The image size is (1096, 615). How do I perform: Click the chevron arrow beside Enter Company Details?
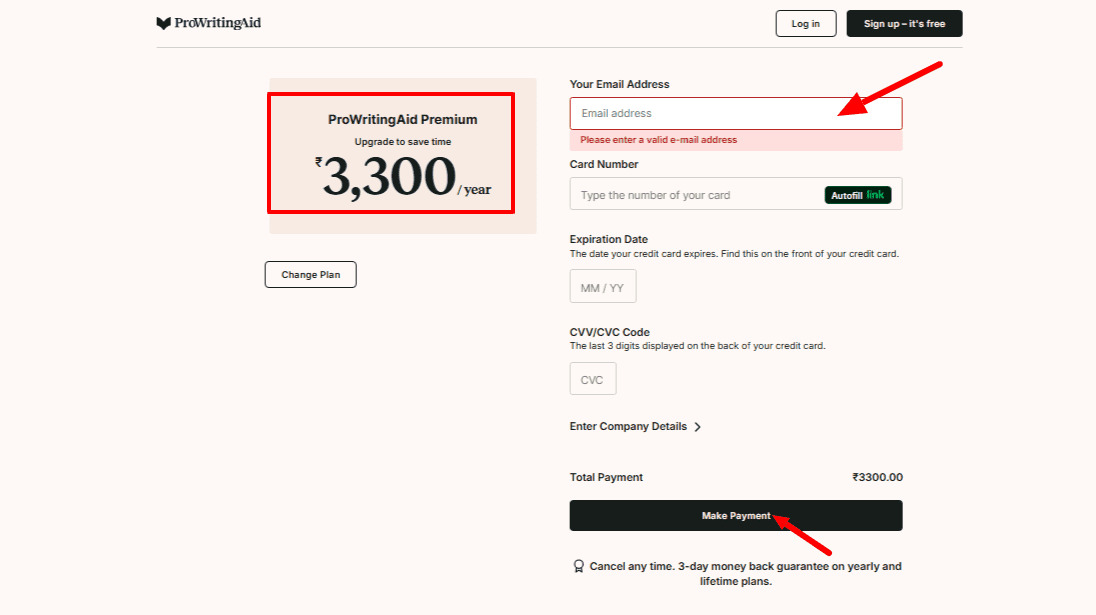(697, 427)
